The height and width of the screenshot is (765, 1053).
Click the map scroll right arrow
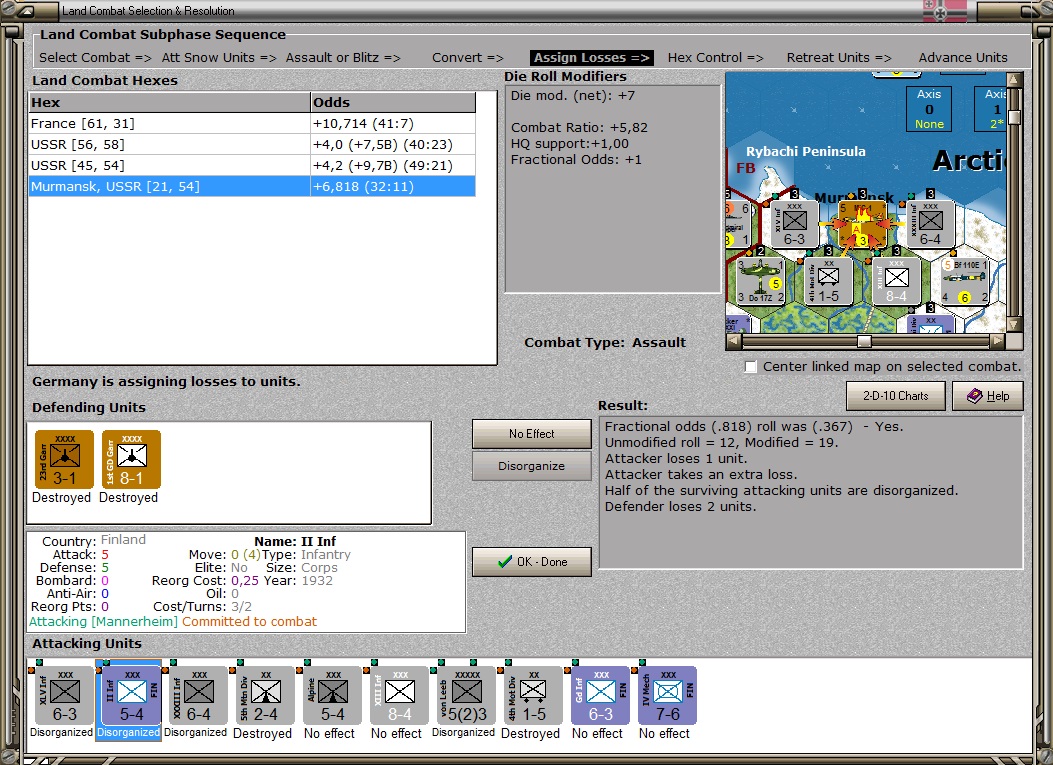pos(998,341)
